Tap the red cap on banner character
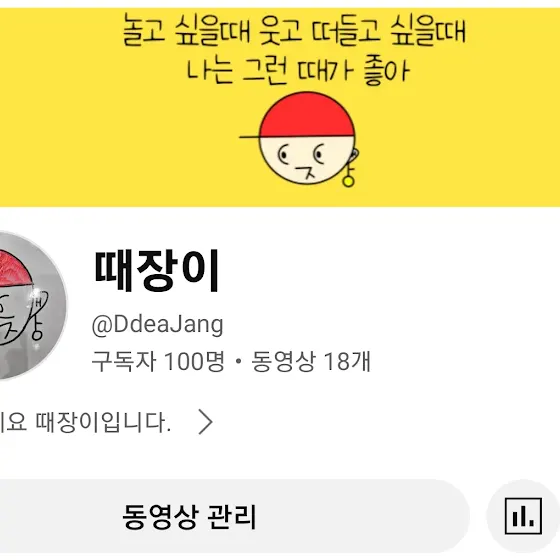This screenshot has height=560, width=560. pos(306,114)
